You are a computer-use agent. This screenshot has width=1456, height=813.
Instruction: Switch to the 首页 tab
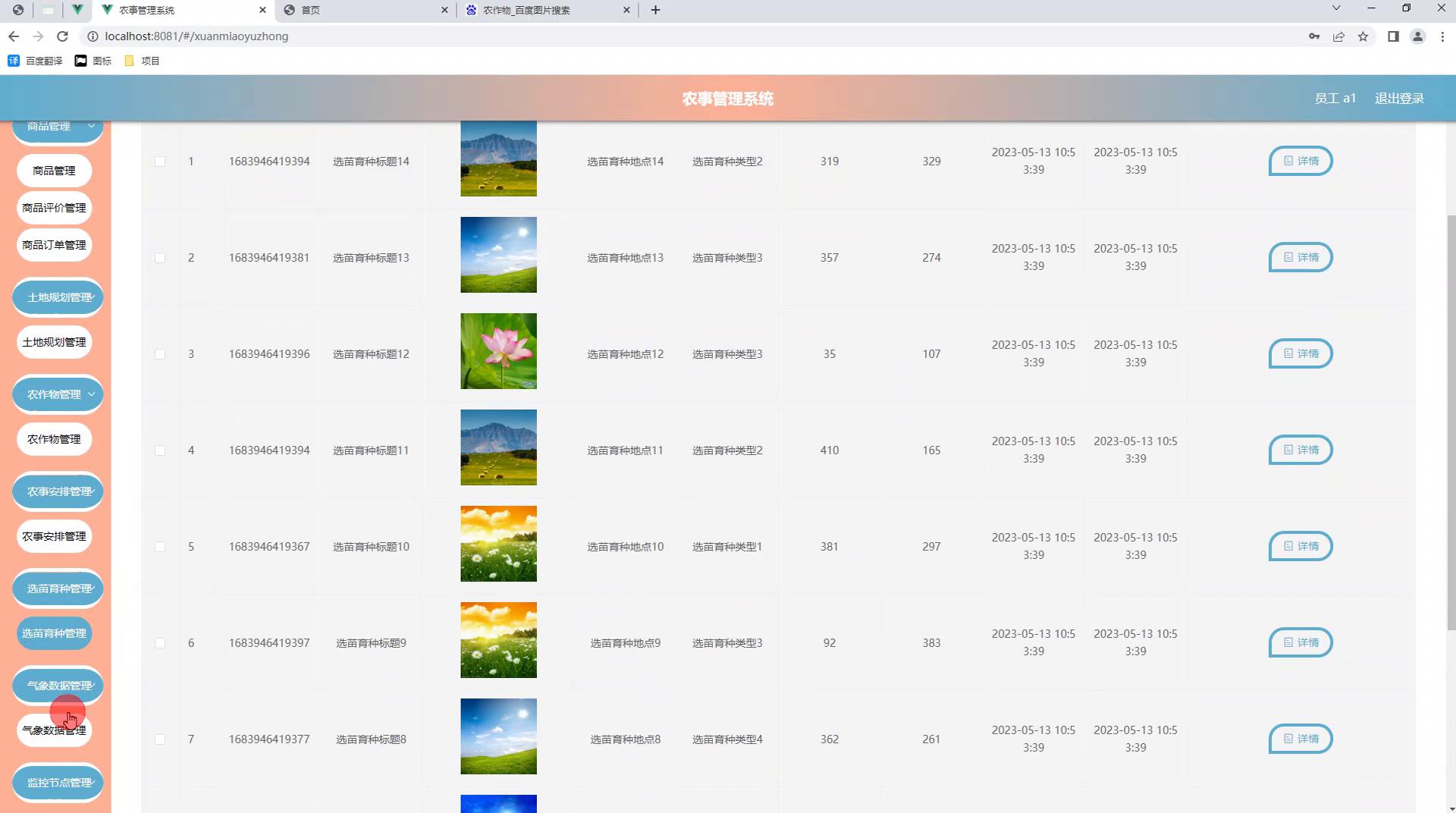[x=366, y=10]
